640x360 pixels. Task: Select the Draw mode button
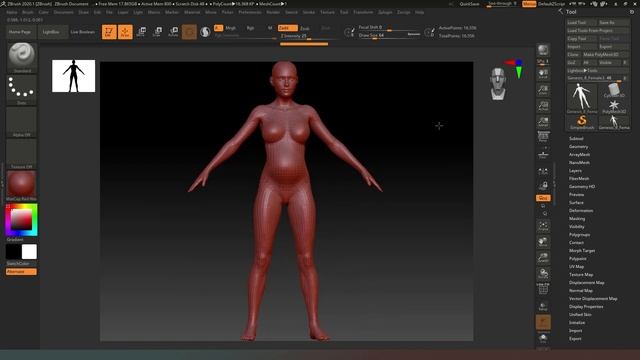pos(125,32)
